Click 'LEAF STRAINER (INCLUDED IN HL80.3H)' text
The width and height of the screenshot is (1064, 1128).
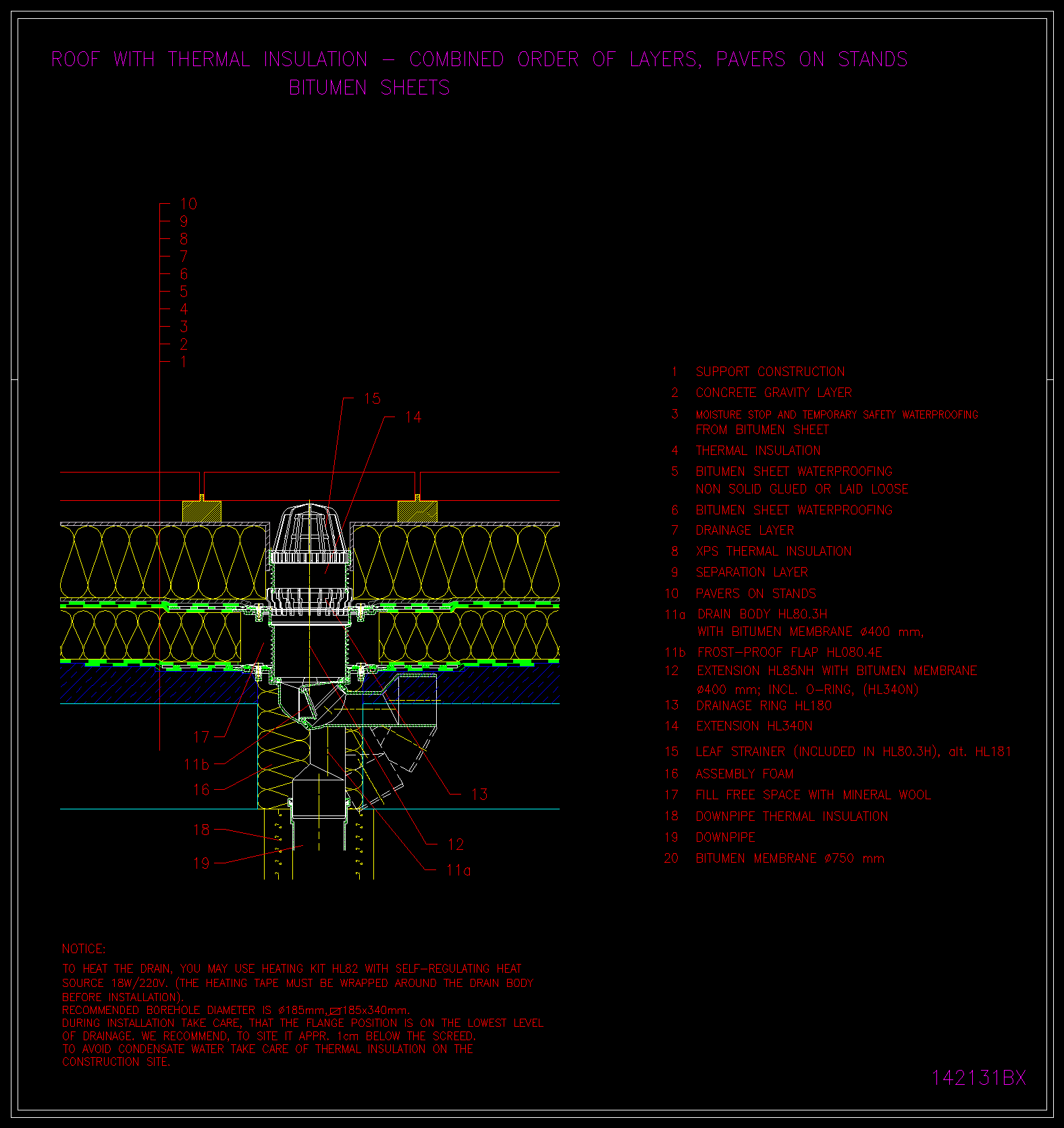[818, 752]
